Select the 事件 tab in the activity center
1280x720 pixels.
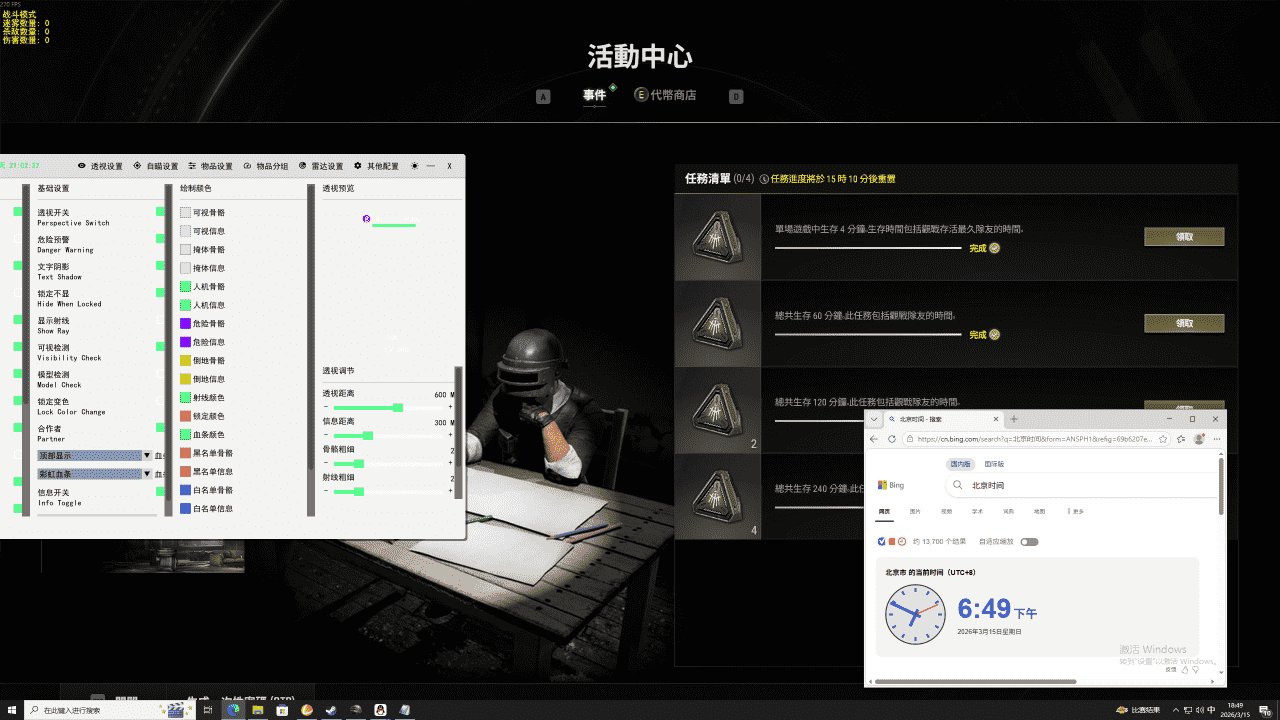click(x=594, y=95)
